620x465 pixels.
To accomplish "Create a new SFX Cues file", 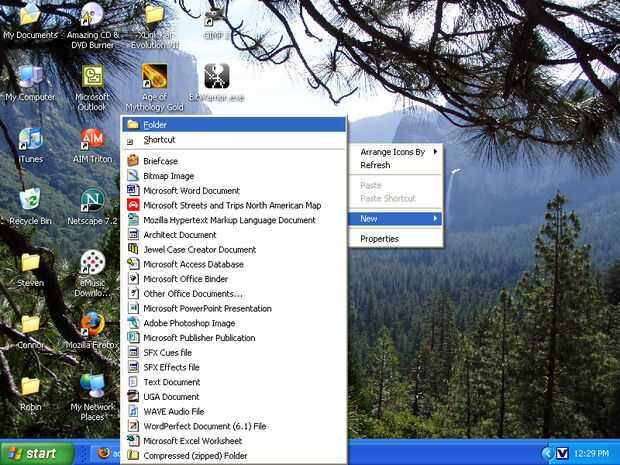I will click(234, 352).
